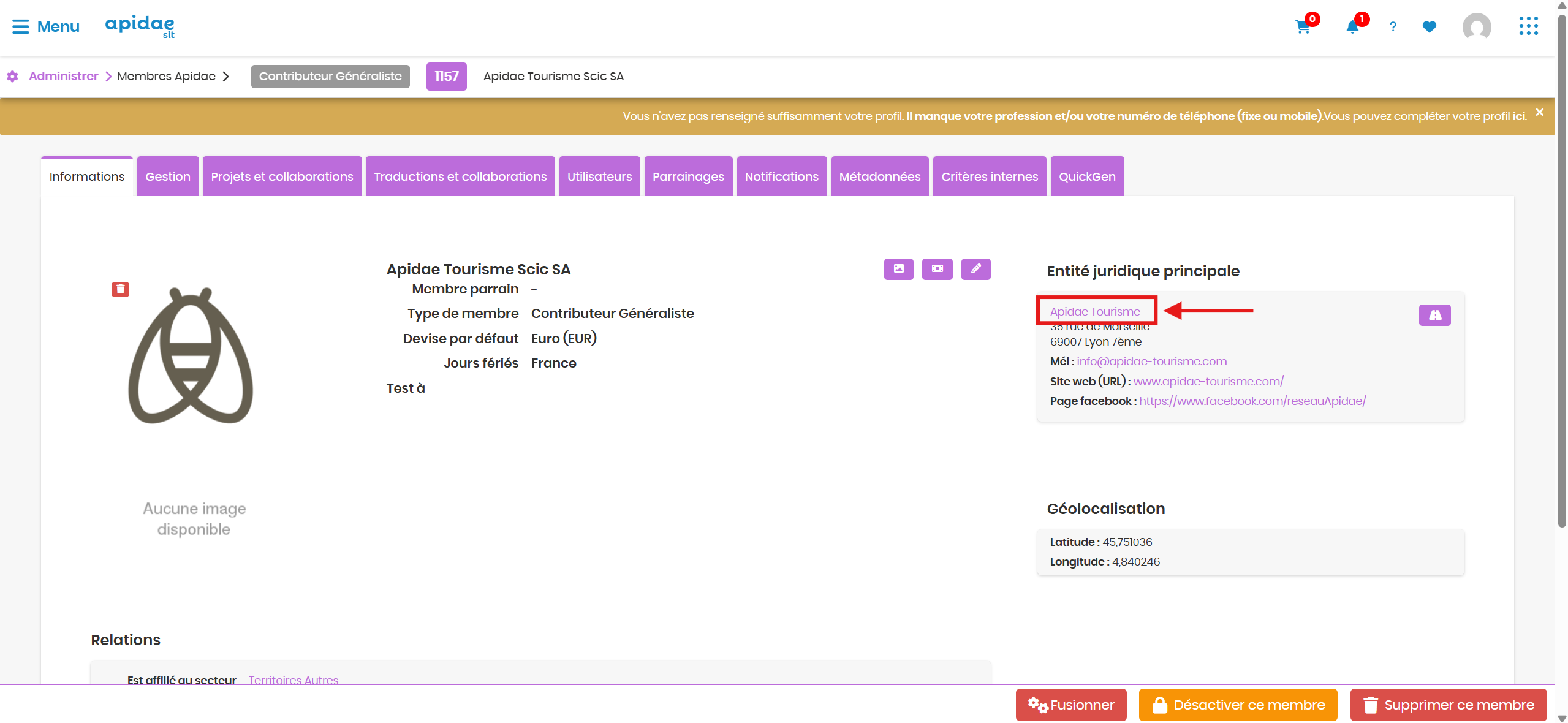Click the Administrer gear icon
Screen dimensions: 1568x723
12,77
